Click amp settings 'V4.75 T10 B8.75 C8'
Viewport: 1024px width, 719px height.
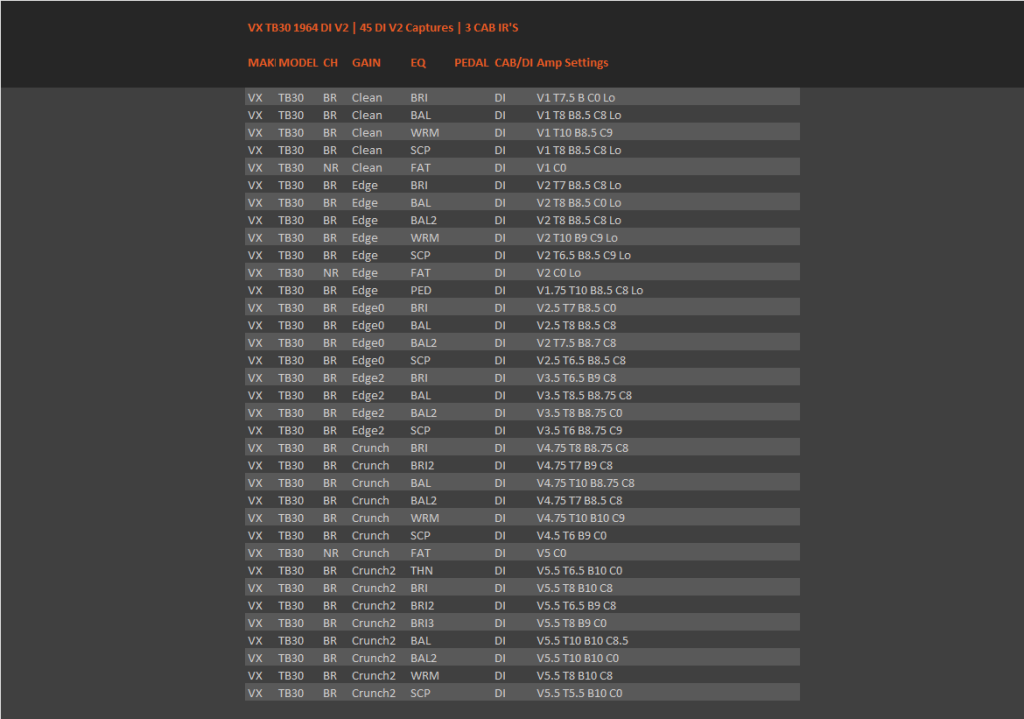click(586, 483)
